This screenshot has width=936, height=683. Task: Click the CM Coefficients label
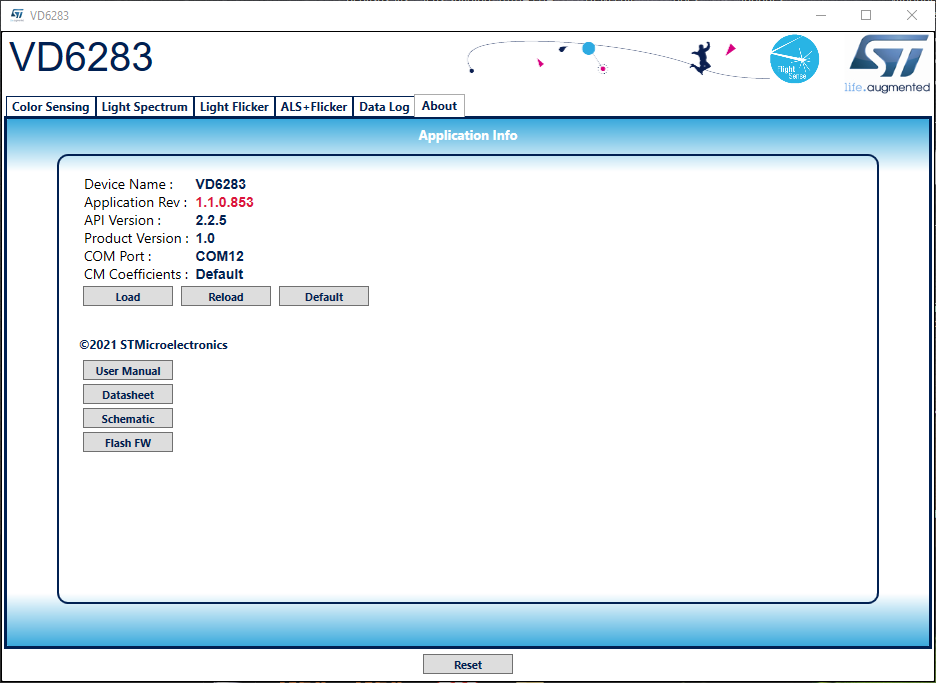(x=136, y=274)
